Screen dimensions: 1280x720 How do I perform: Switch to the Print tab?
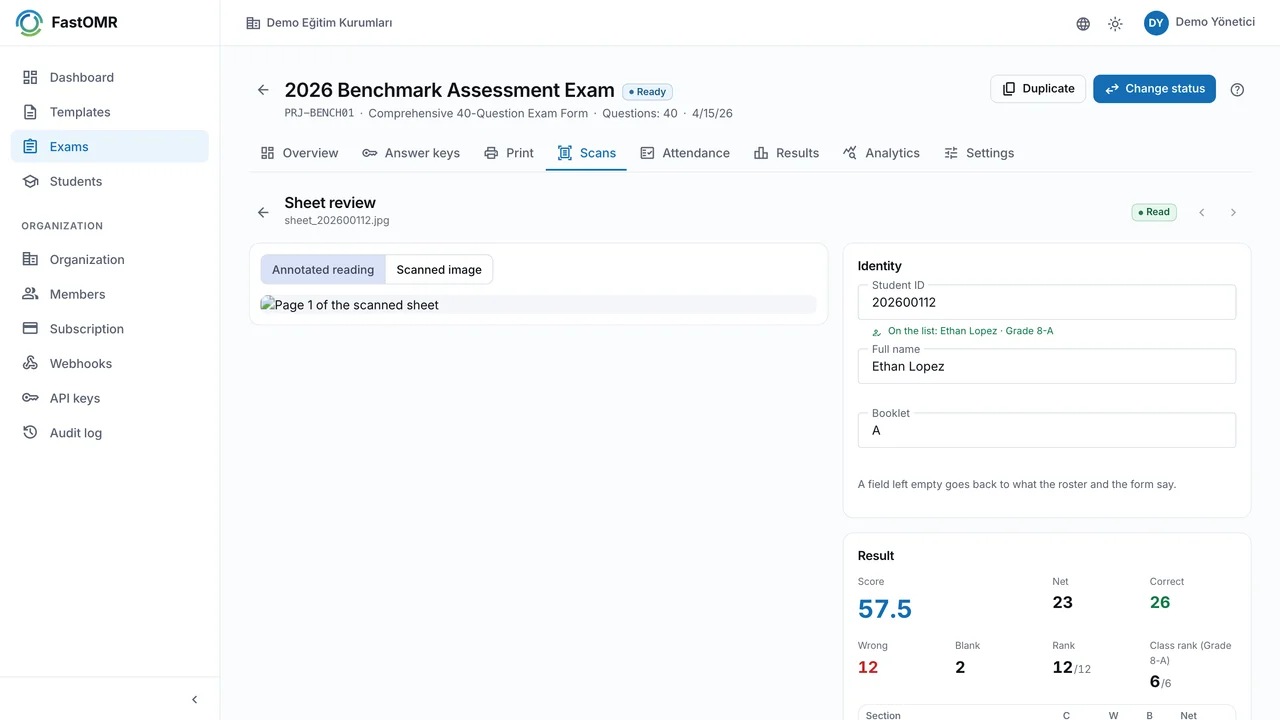[x=508, y=153]
